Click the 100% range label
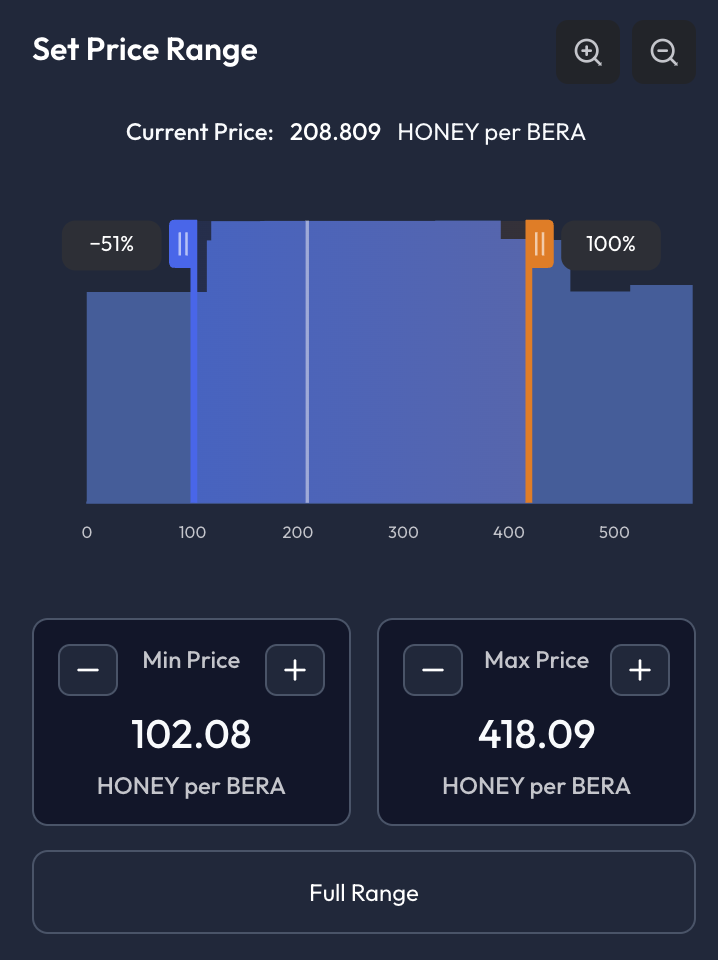 (610, 244)
